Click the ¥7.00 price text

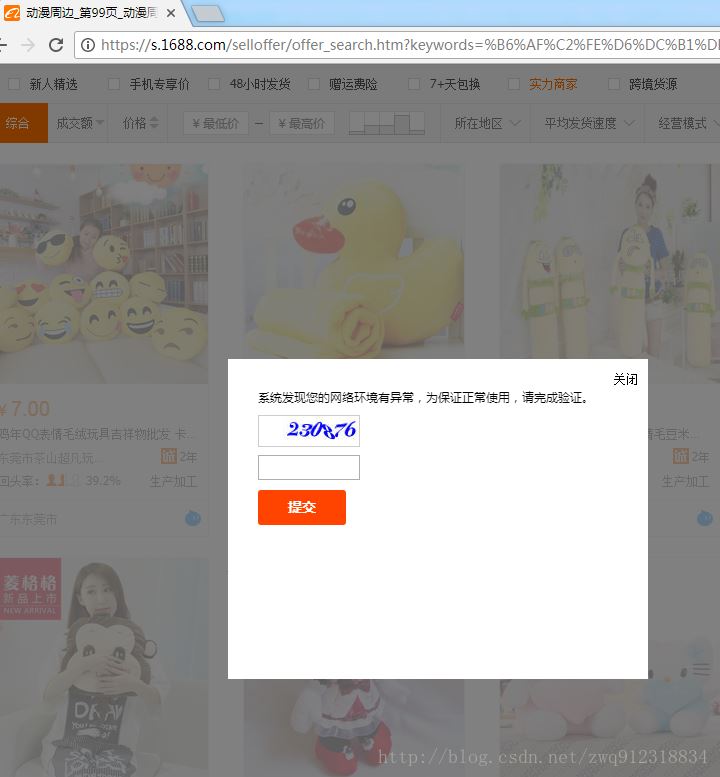click(x=25, y=409)
